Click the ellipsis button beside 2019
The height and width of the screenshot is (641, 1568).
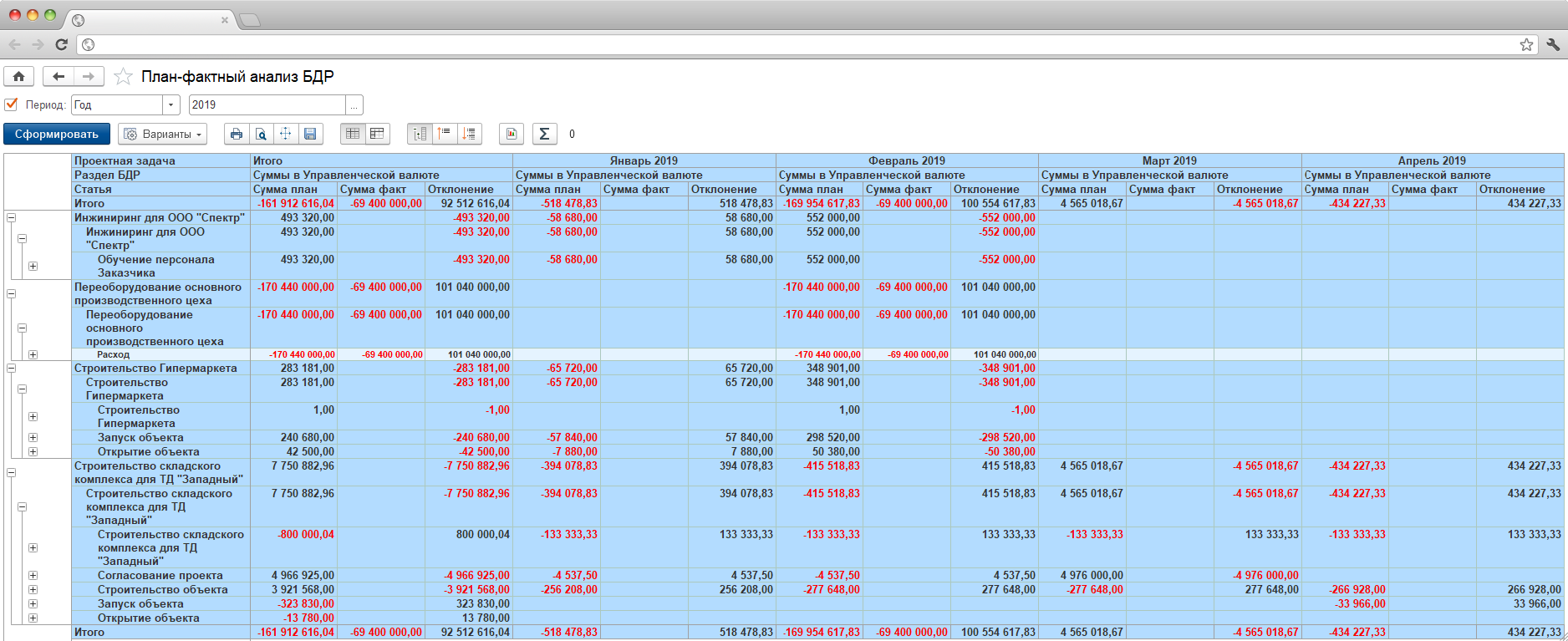pyautogui.click(x=354, y=105)
